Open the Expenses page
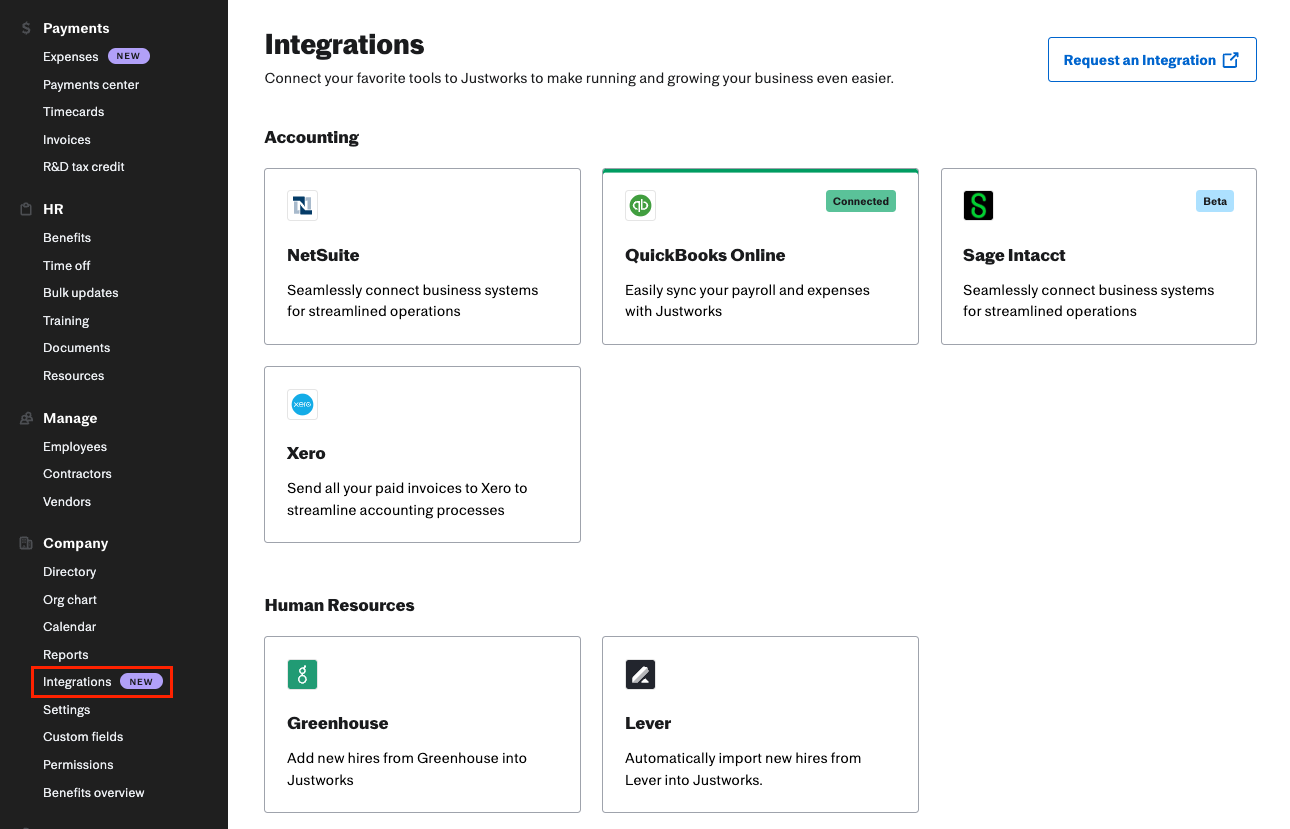The width and height of the screenshot is (1290, 829). pos(71,57)
